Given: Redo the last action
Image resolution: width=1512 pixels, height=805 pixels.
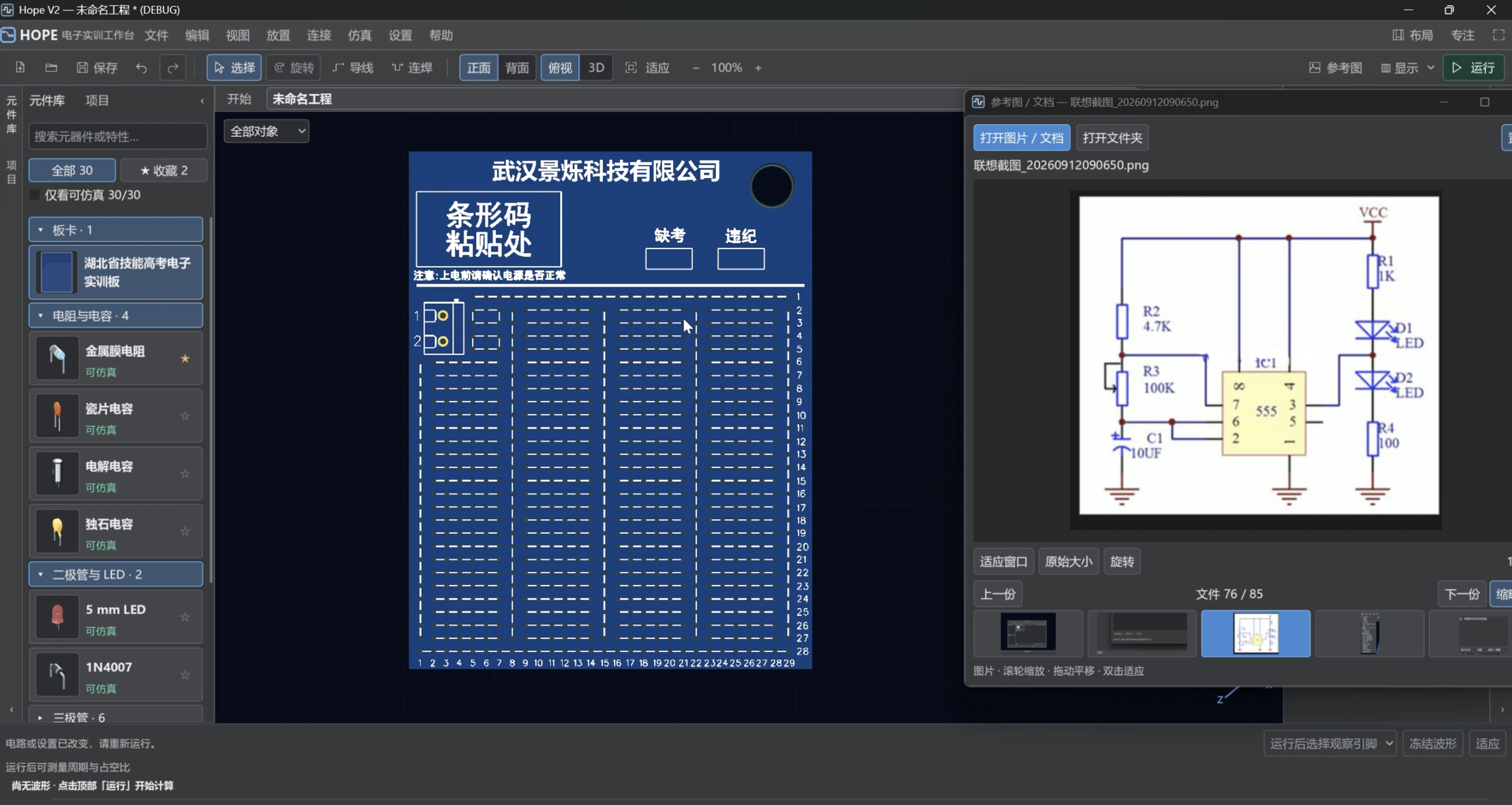Looking at the screenshot, I should pyautogui.click(x=173, y=67).
